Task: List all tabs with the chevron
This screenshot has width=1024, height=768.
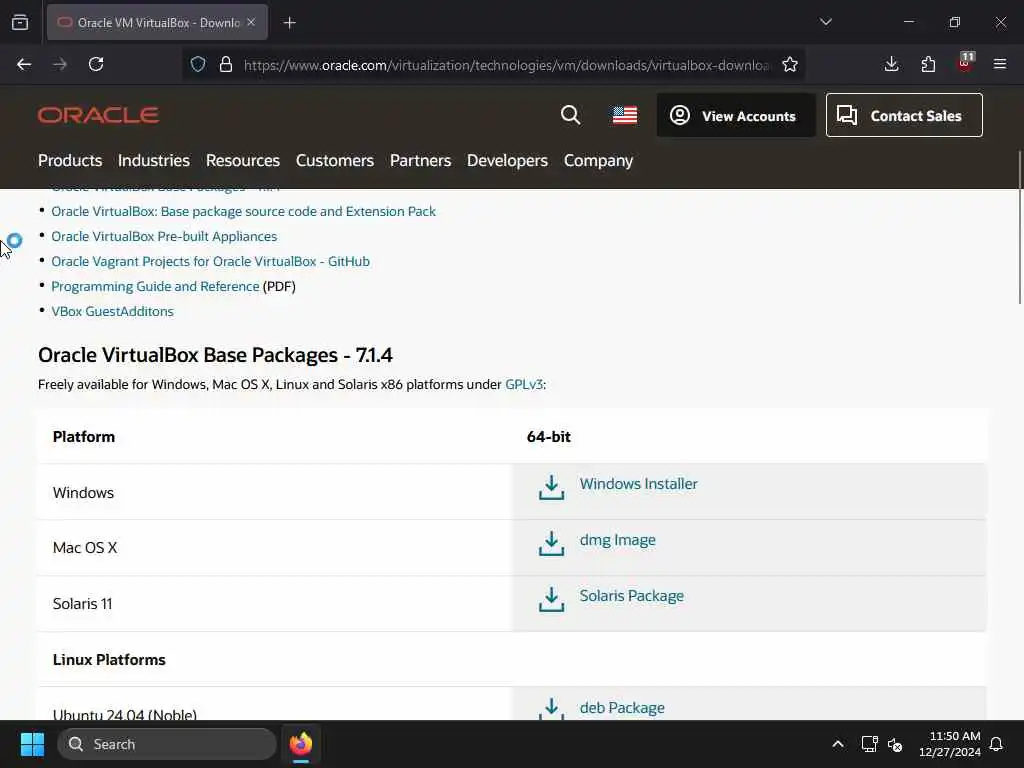Action: click(x=825, y=22)
